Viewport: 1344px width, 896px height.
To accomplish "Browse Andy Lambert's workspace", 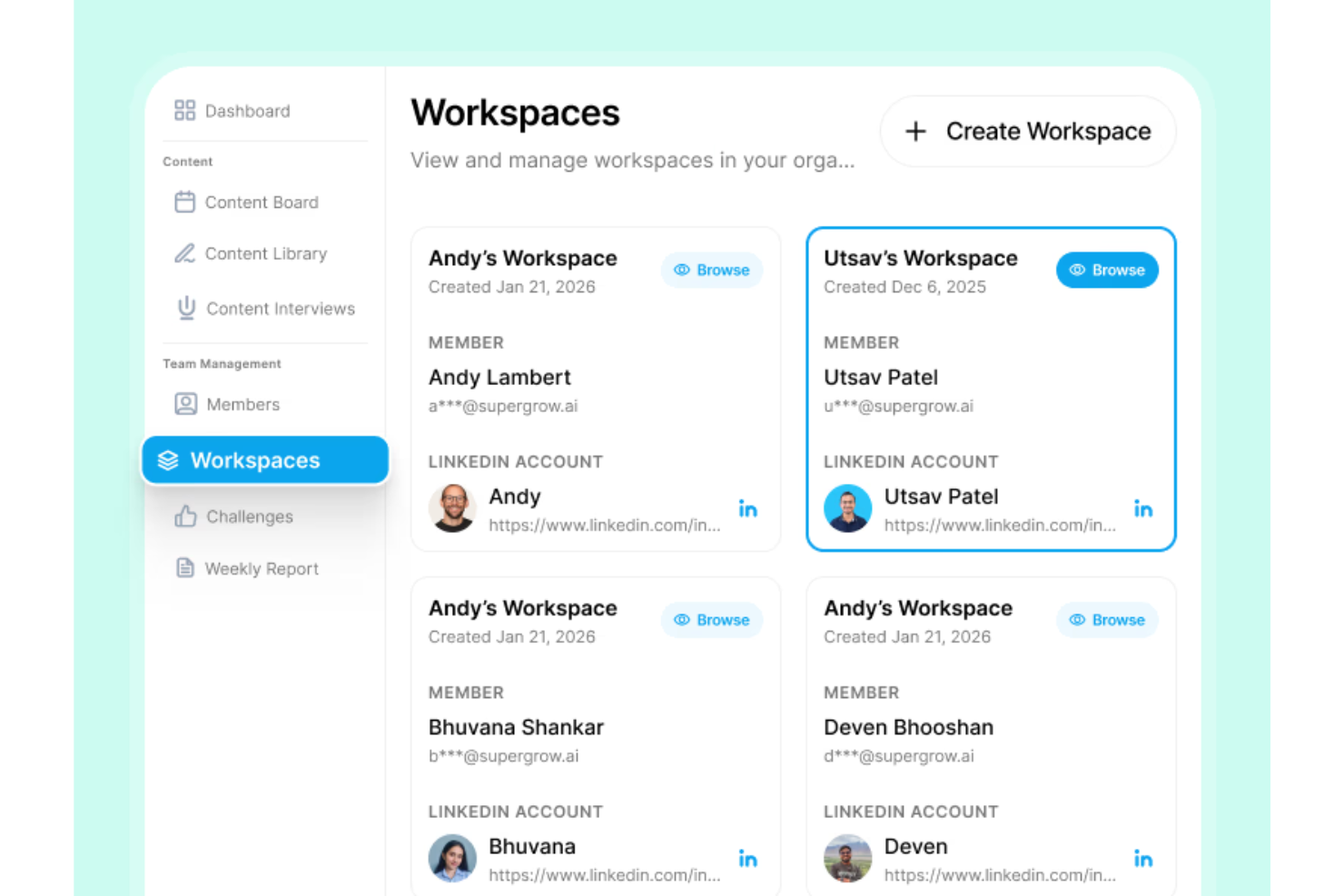I will (711, 270).
